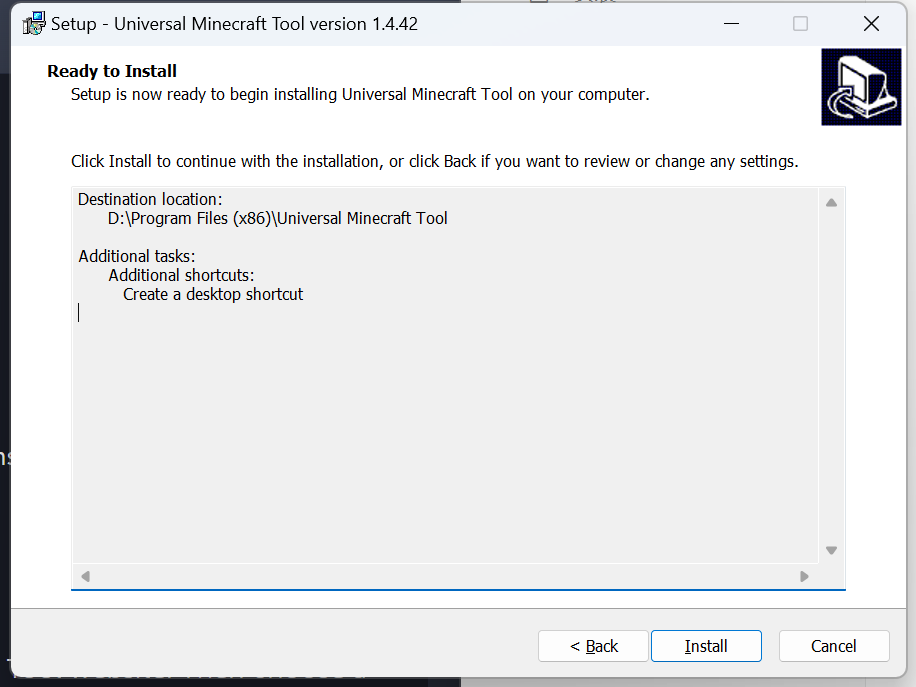Screen dimensions: 916x687
Task: Click the Install button
Action: click(x=706, y=646)
